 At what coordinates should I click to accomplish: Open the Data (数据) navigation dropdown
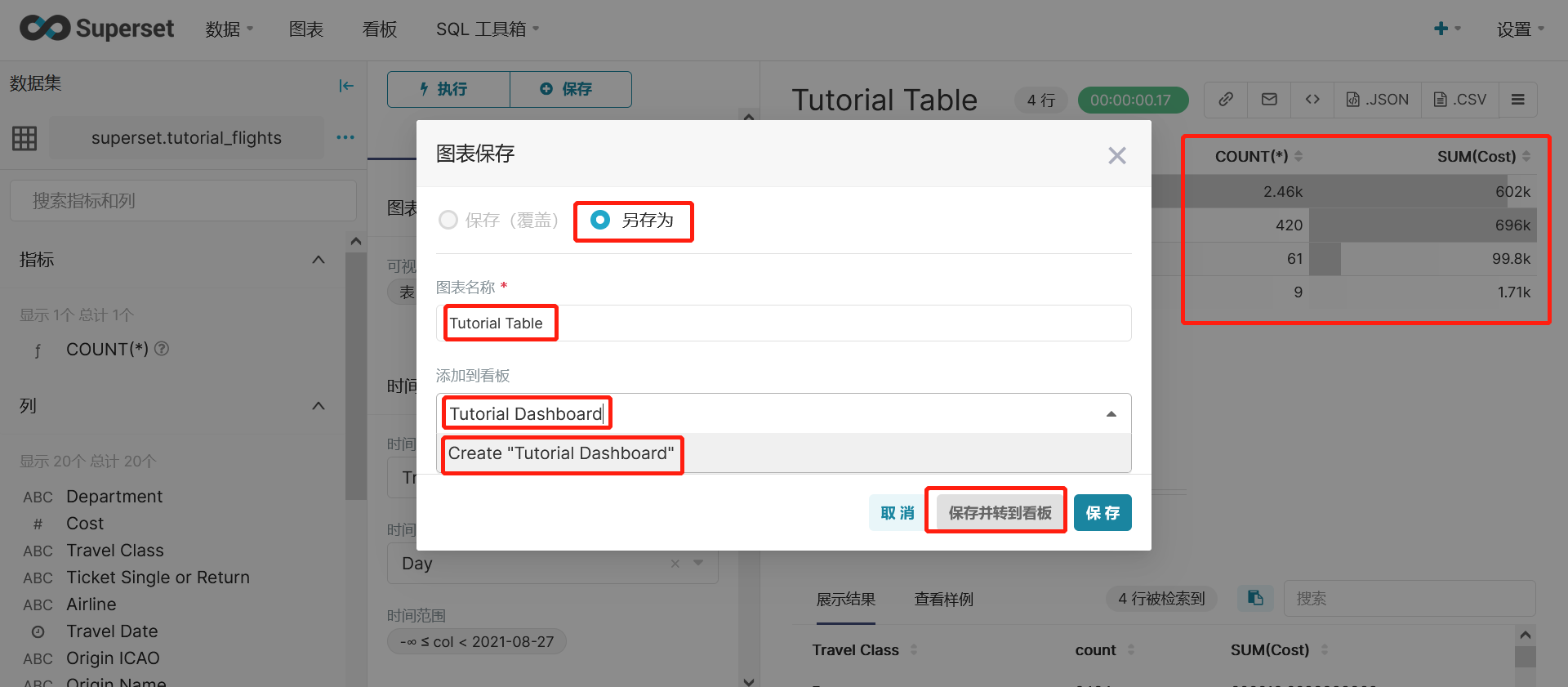(229, 29)
